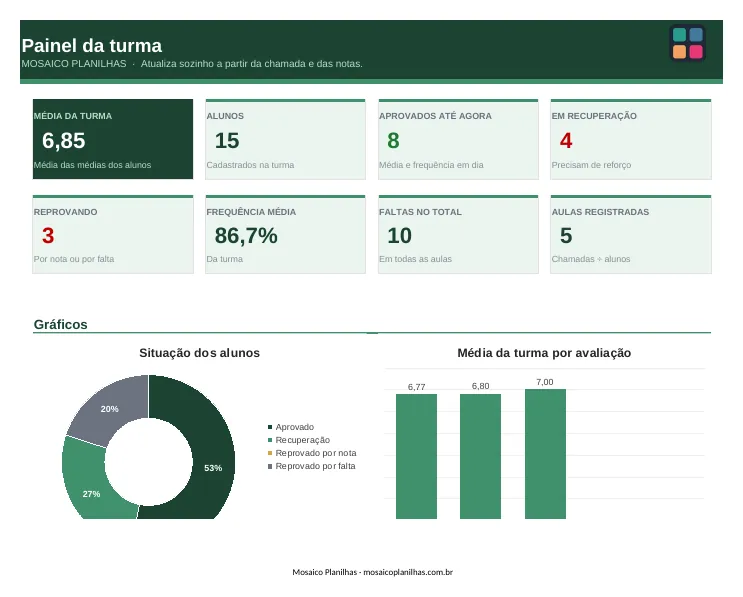Viewport: 743px width, 597px height.
Task: Click the students count value 15
Action: [x=227, y=141]
